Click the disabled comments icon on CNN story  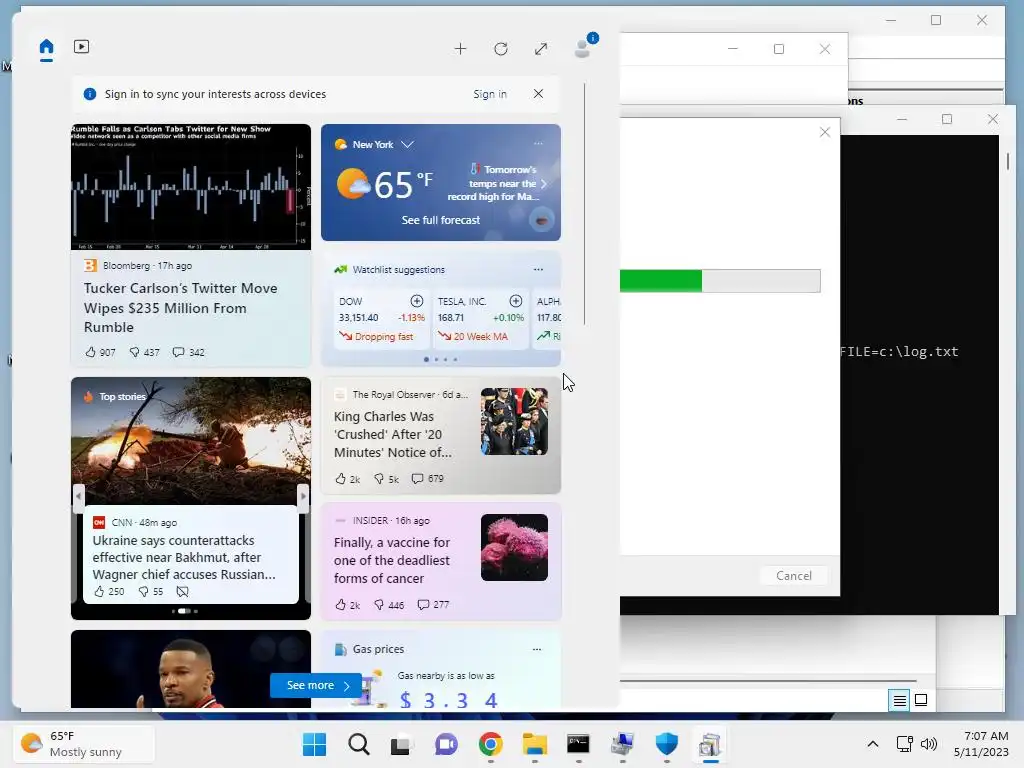point(182,592)
